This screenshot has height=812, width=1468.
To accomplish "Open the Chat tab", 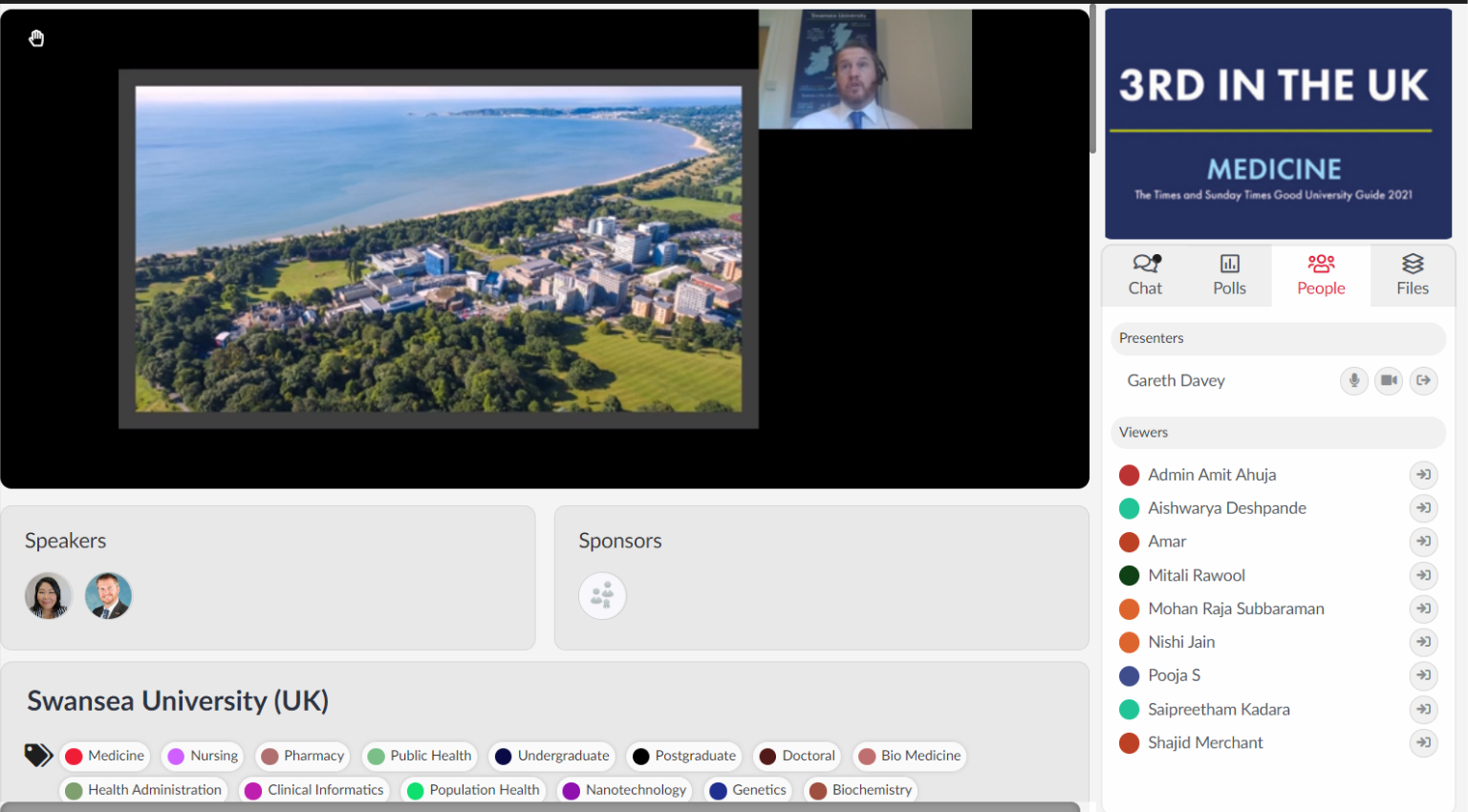I will (1145, 275).
